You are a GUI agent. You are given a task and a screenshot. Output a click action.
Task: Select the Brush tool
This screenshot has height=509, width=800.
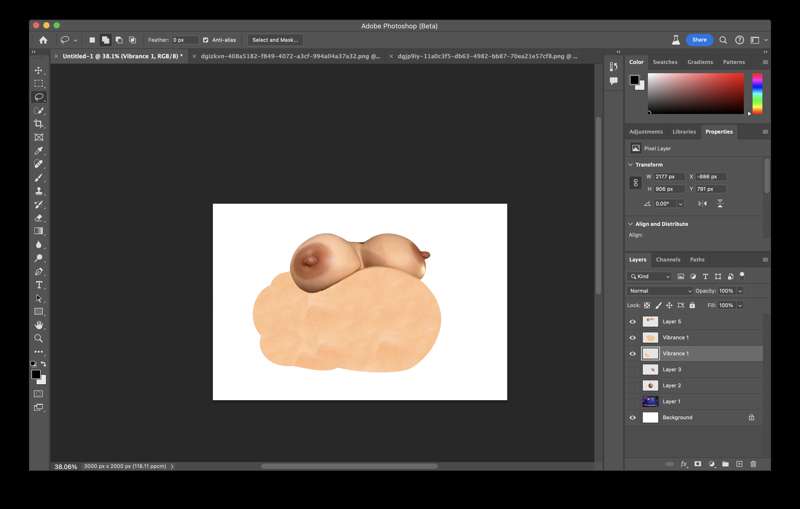(39, 177)
